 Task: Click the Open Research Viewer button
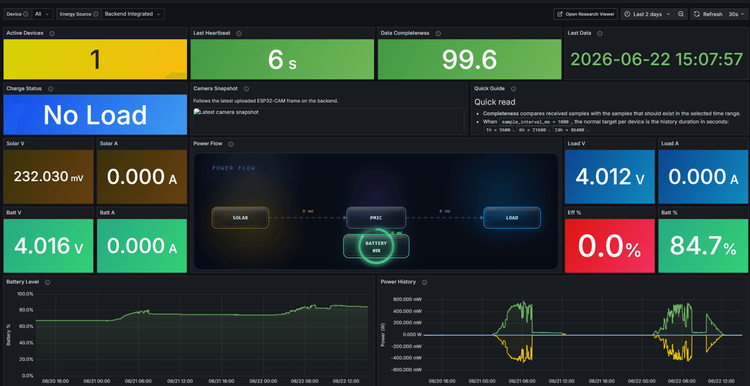coord(585,14)
